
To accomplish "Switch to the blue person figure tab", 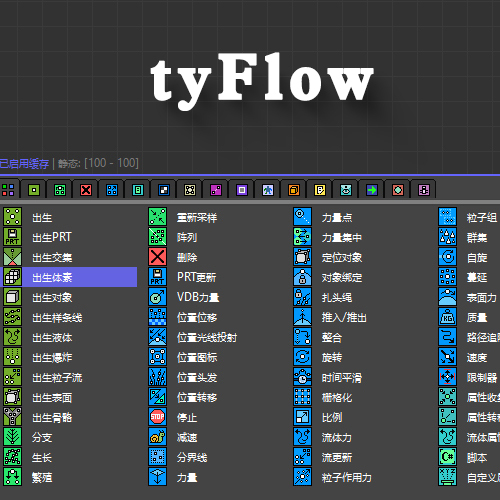I will click(x=268, y=190).
